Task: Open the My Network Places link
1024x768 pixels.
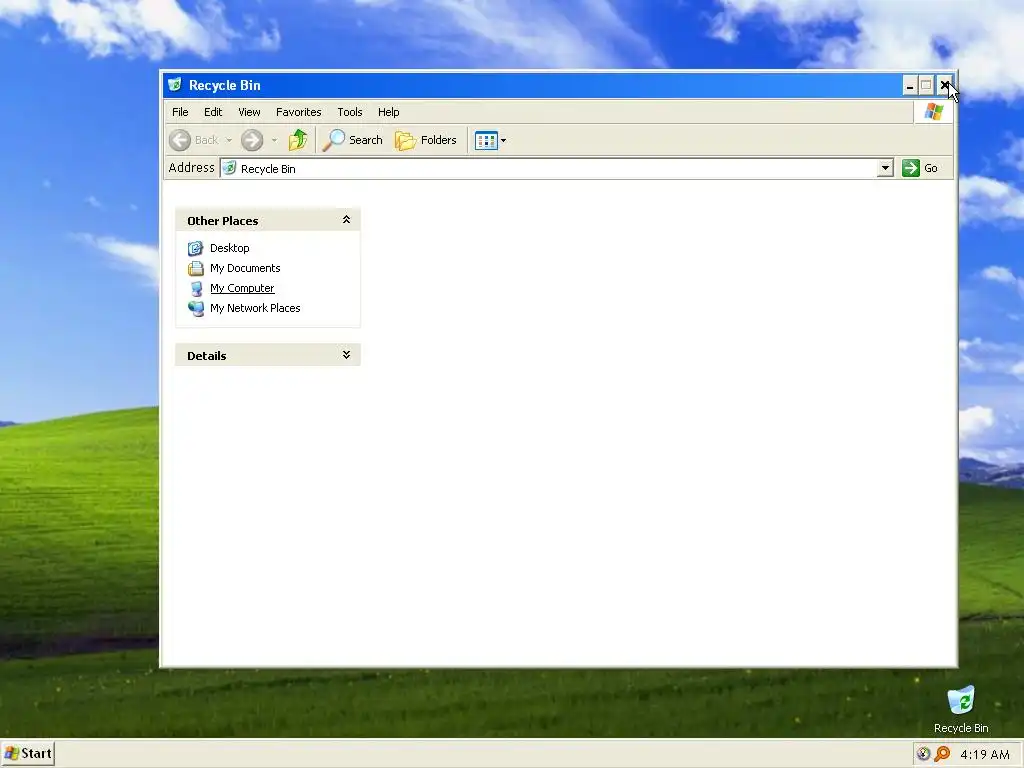Action: click(x=255, y=308)
